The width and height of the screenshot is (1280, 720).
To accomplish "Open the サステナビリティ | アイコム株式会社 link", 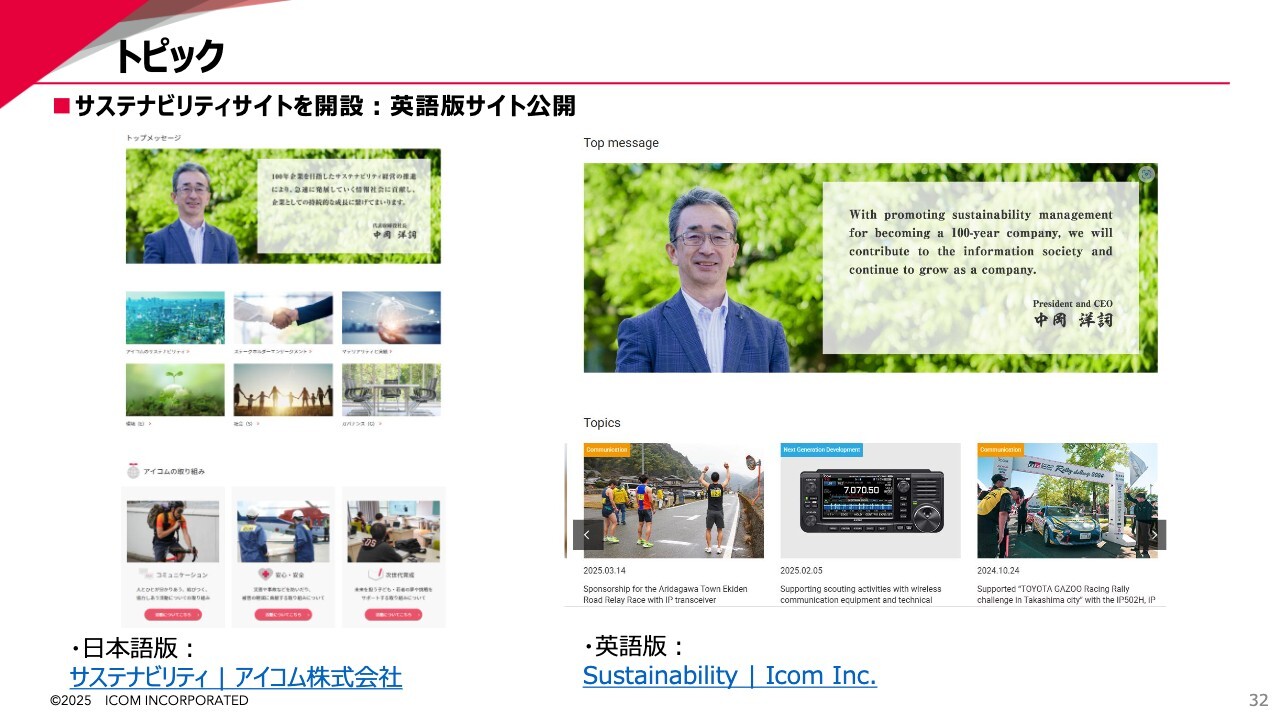I will click(x=236, y=677).
